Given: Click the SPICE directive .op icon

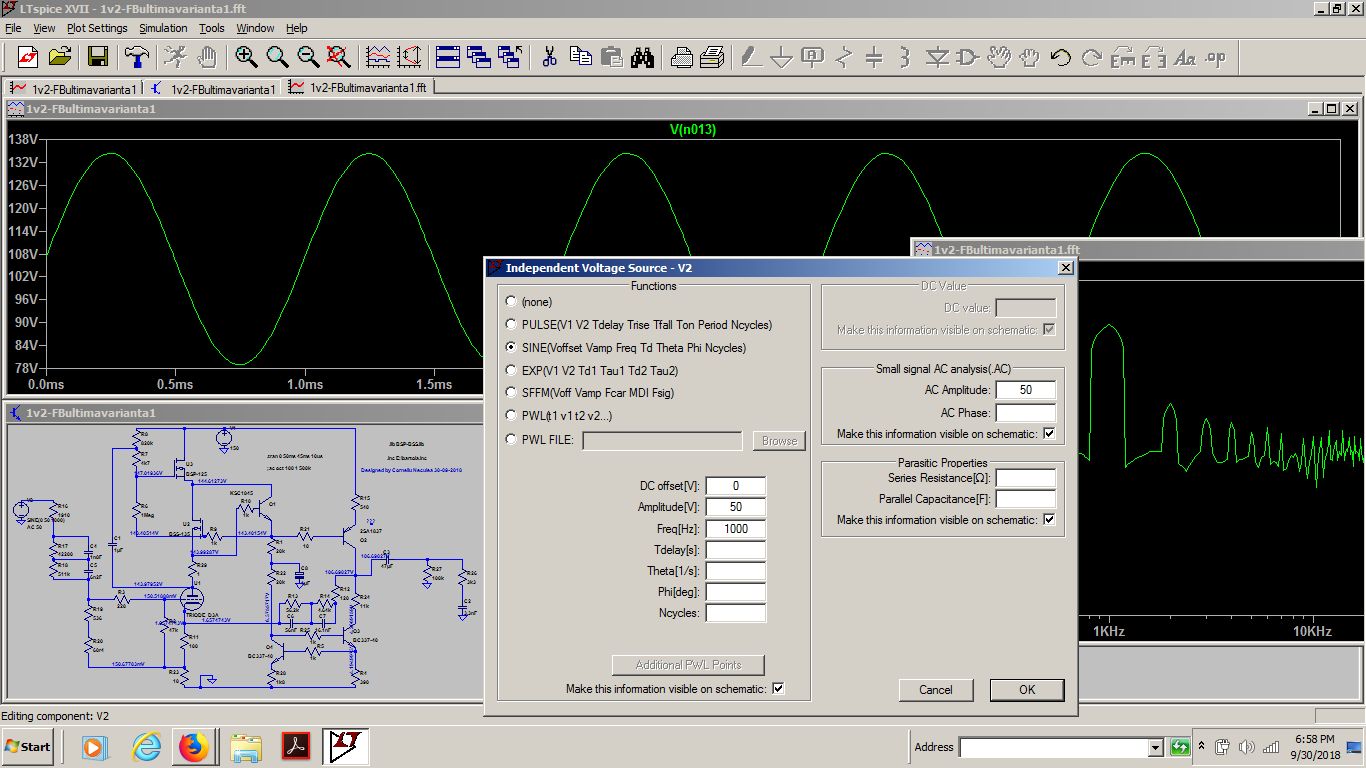Looking at the screenshot, I should (1216, 57).
